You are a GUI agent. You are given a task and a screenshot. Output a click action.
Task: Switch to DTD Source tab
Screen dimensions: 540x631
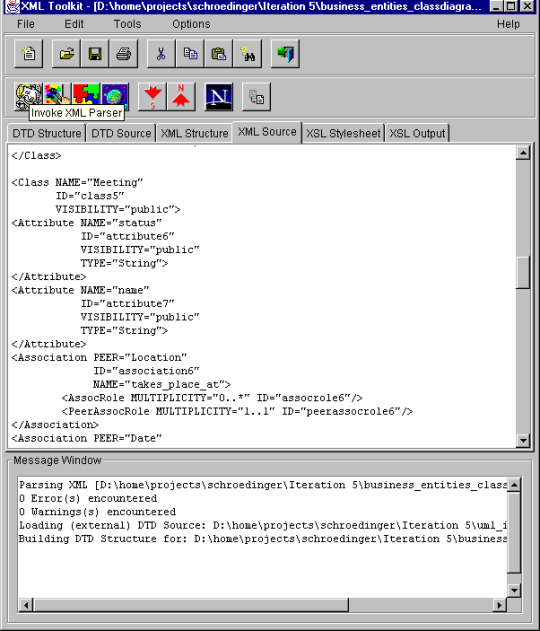pos(121,133)
